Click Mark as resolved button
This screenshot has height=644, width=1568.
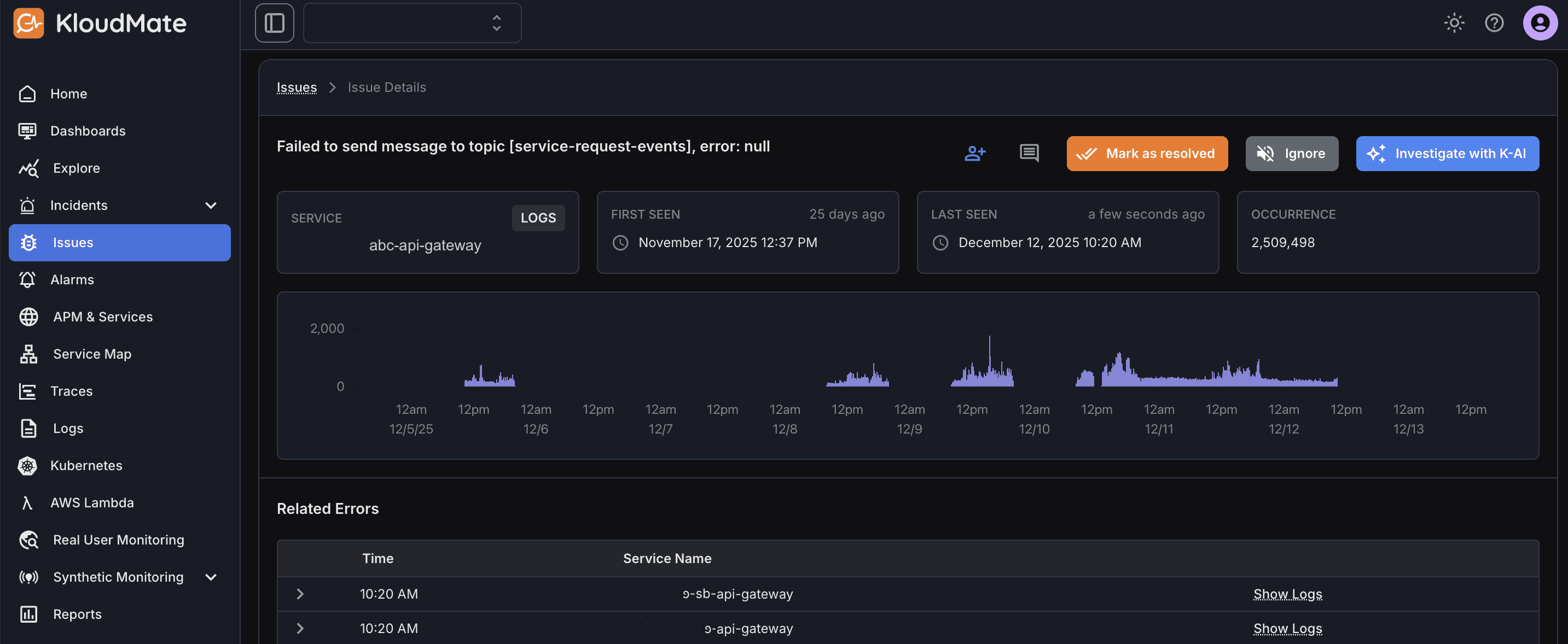pyautogui.click(x=1147, y=153)
